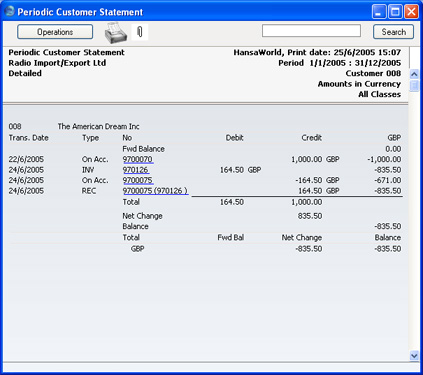Viewport: 423px width, 375px height.
Task: Click the vertical scrollbar thumb
Action: pyautogui.click(x=414, y=86)
